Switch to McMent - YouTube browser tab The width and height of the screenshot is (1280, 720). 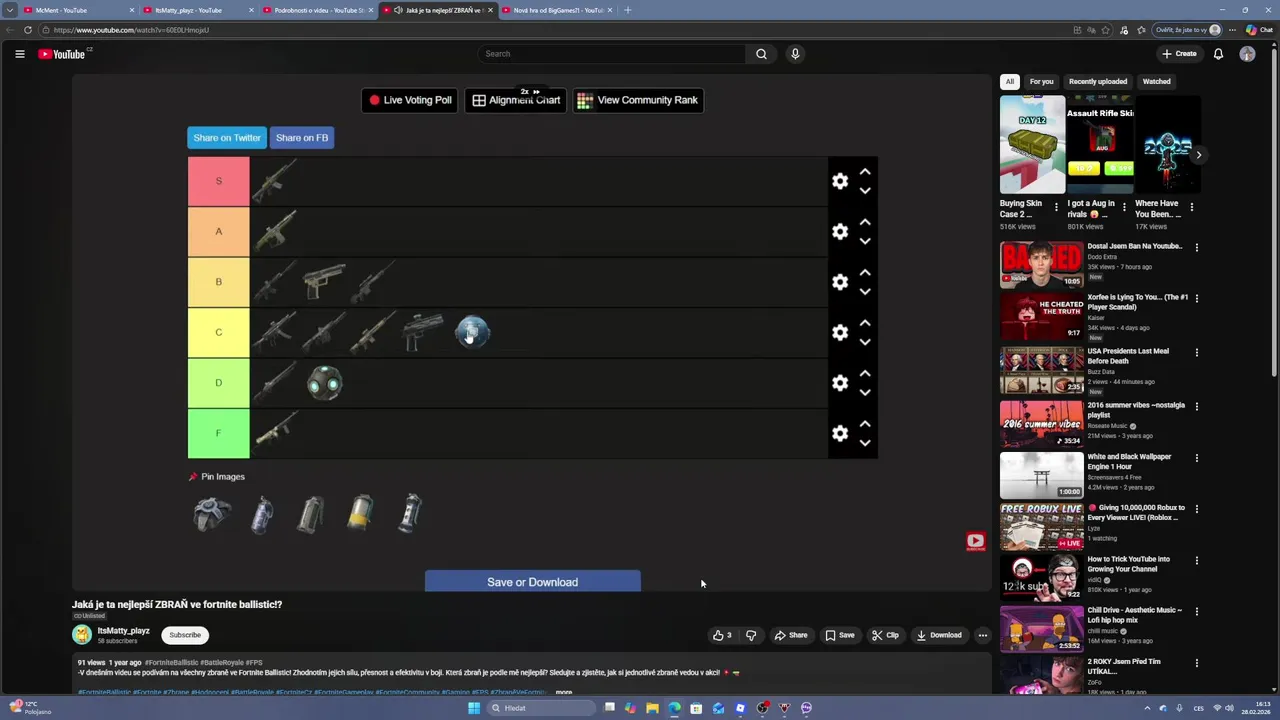pos(78,10)
